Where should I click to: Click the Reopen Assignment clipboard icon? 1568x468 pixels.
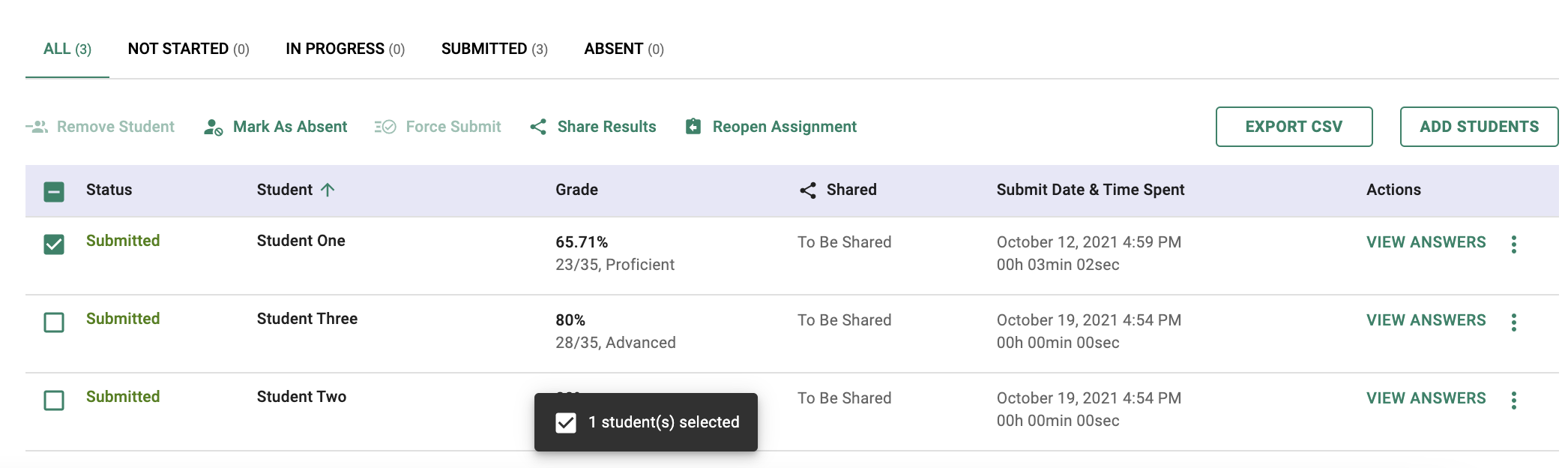point(693,127)
